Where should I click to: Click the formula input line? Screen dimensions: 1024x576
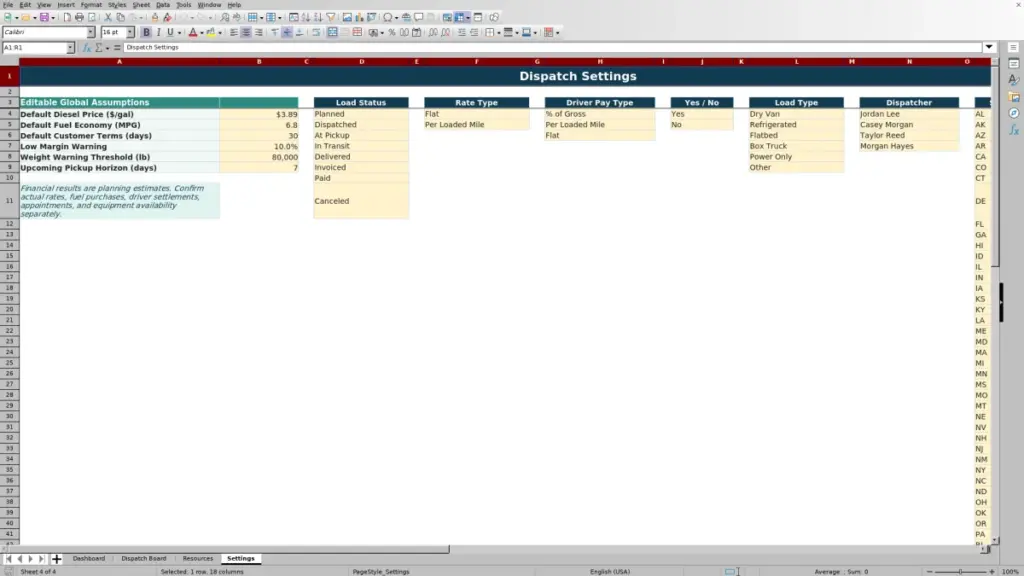552,47
